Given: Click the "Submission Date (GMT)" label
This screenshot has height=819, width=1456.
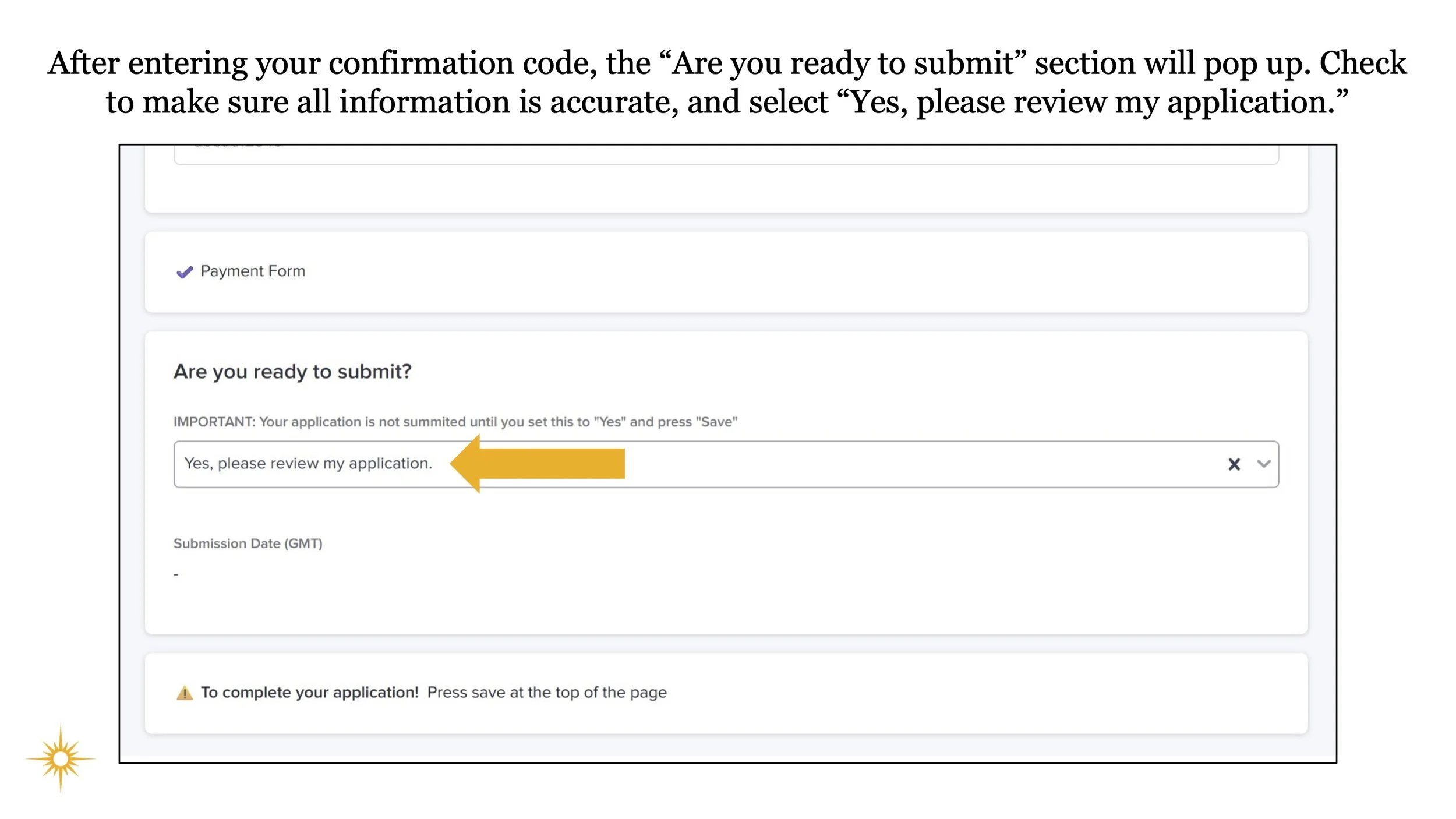Looking at the screenshot, I should click(248, 543).
